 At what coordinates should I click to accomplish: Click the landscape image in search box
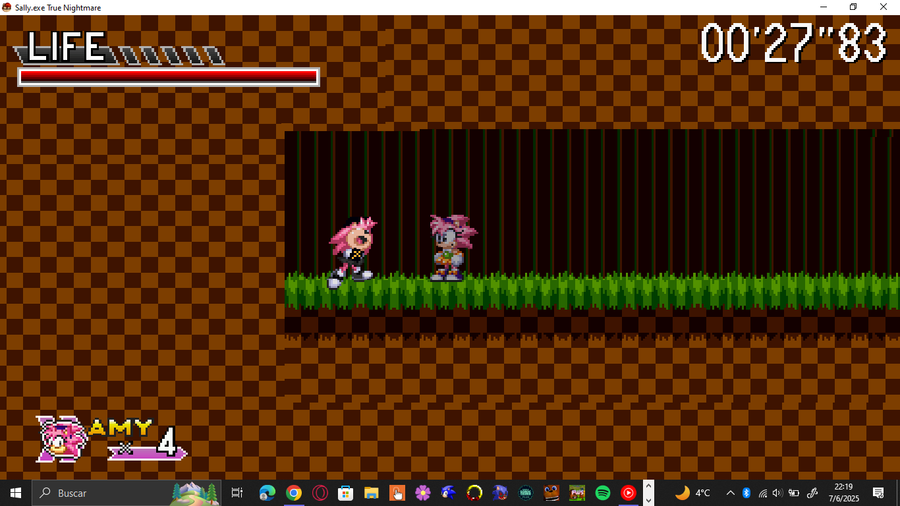click(x=195, y=493)
